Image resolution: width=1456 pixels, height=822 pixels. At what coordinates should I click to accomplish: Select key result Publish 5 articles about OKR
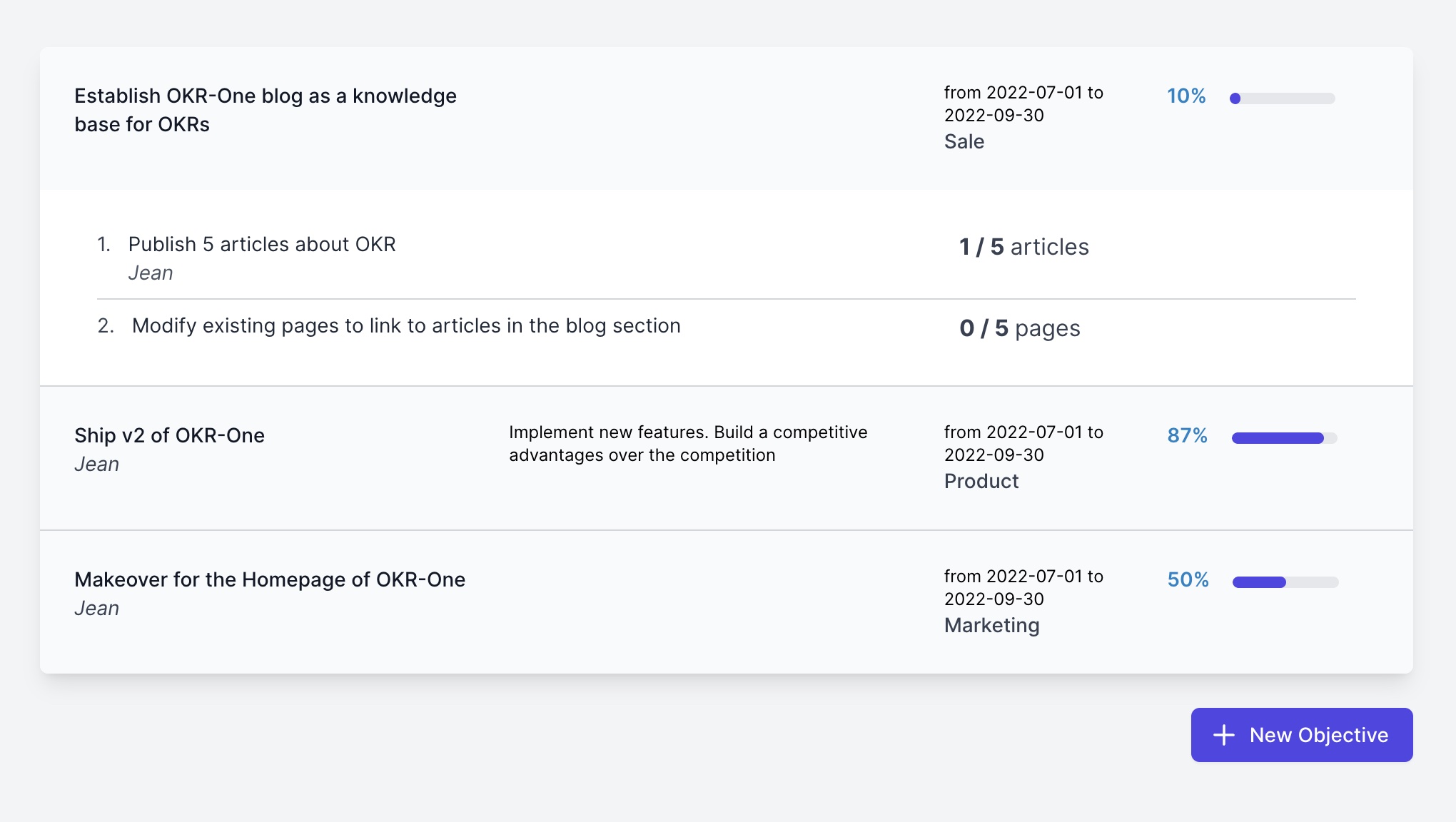[x=261, y=244]
